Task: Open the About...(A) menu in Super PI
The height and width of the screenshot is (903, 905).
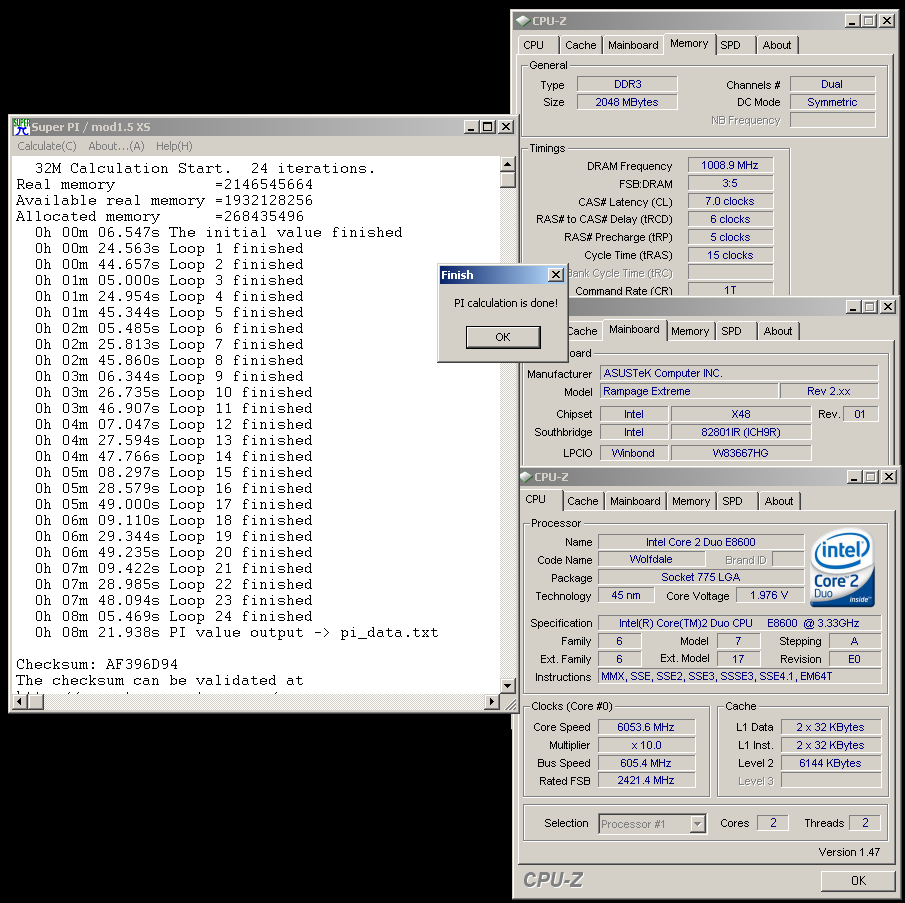Action: [x=116, y=146]
